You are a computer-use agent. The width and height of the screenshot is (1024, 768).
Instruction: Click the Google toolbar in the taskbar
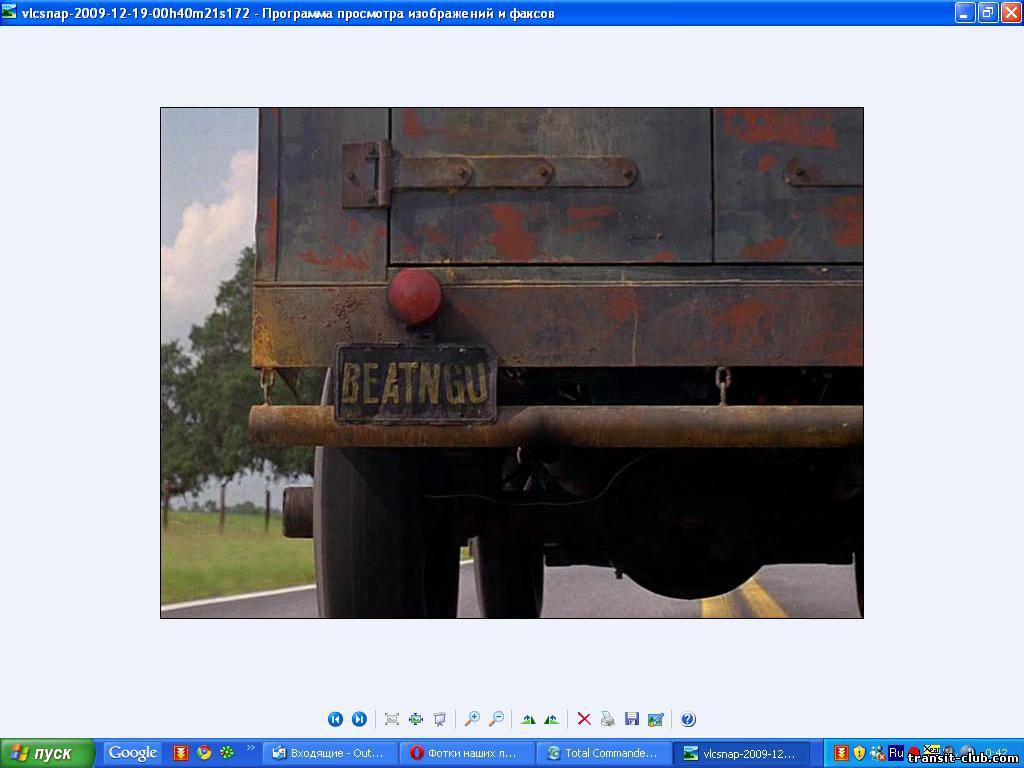click(x=133, y=753)
